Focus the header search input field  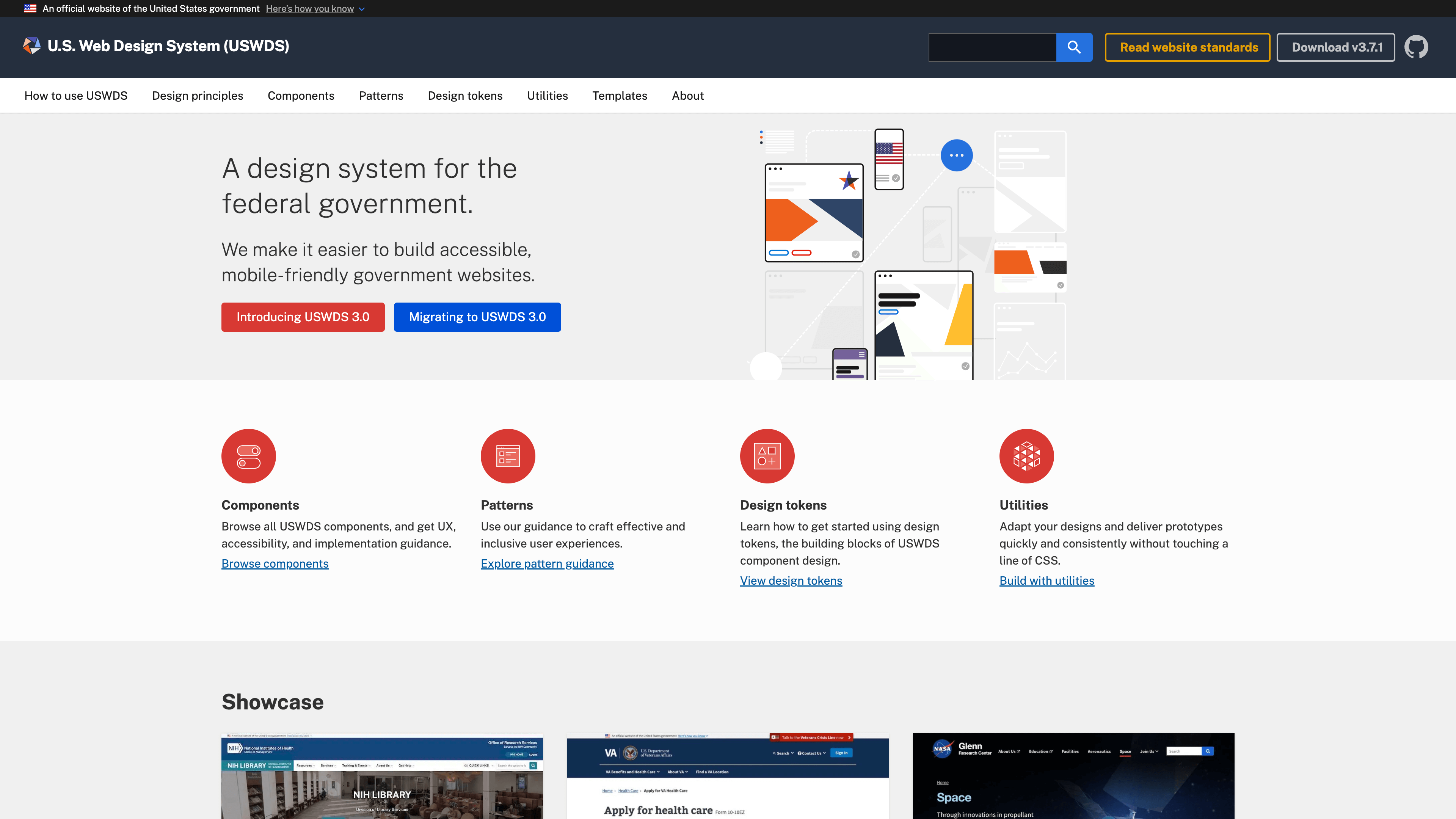(992, 47)
